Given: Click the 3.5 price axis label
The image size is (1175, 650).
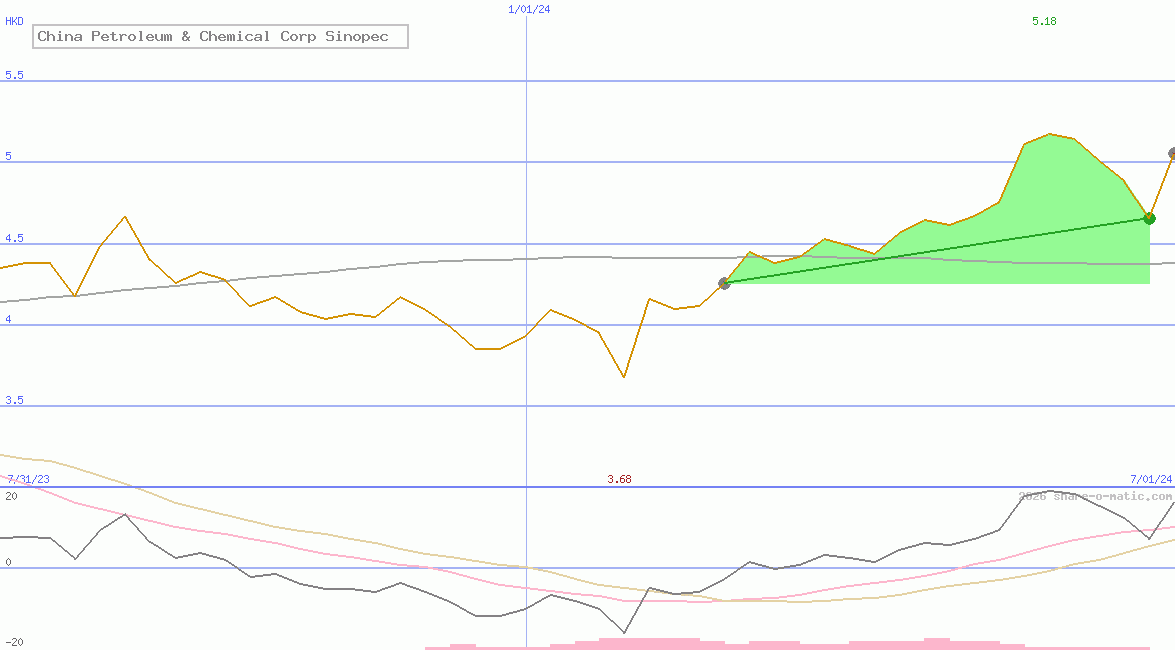Looking at the screenshot, I should coord(14,400).
